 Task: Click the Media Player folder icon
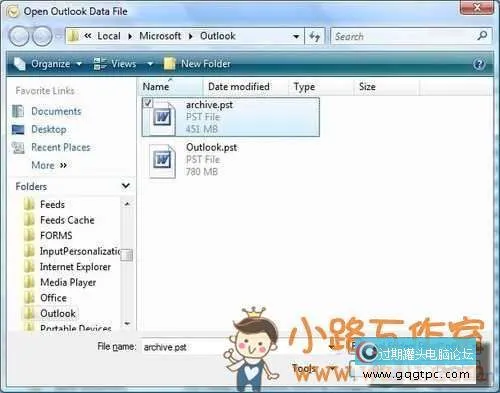29,282
